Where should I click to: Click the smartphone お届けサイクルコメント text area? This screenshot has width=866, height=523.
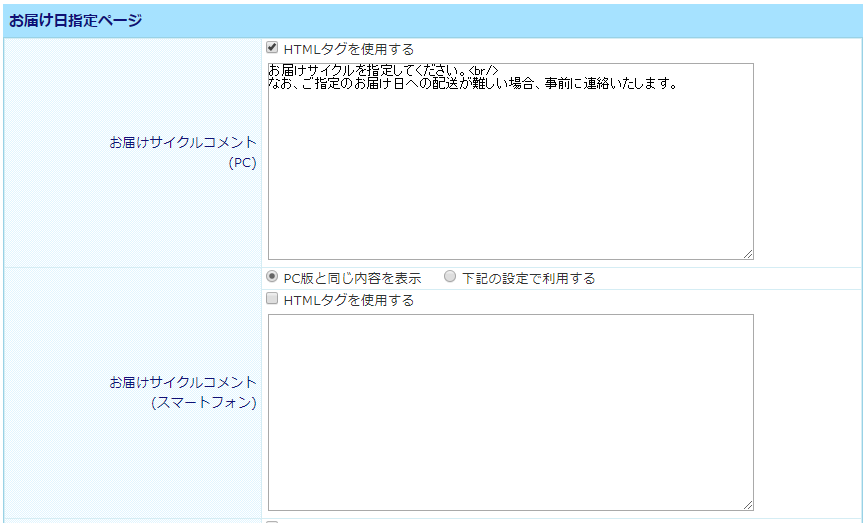511,413
